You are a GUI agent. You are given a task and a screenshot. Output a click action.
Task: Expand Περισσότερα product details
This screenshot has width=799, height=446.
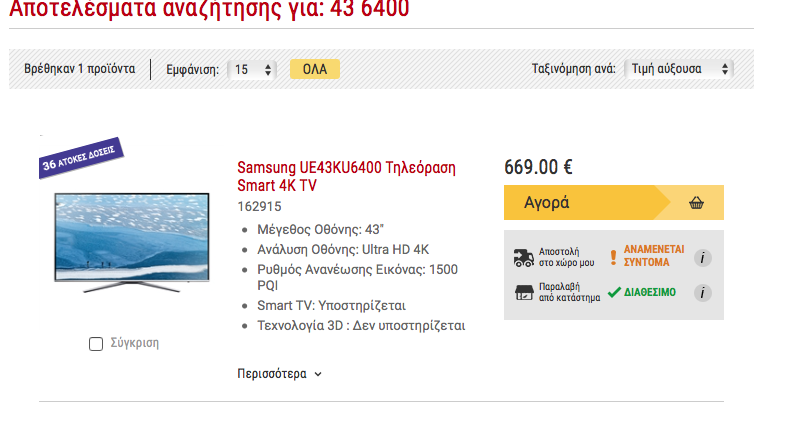(279, 374)
